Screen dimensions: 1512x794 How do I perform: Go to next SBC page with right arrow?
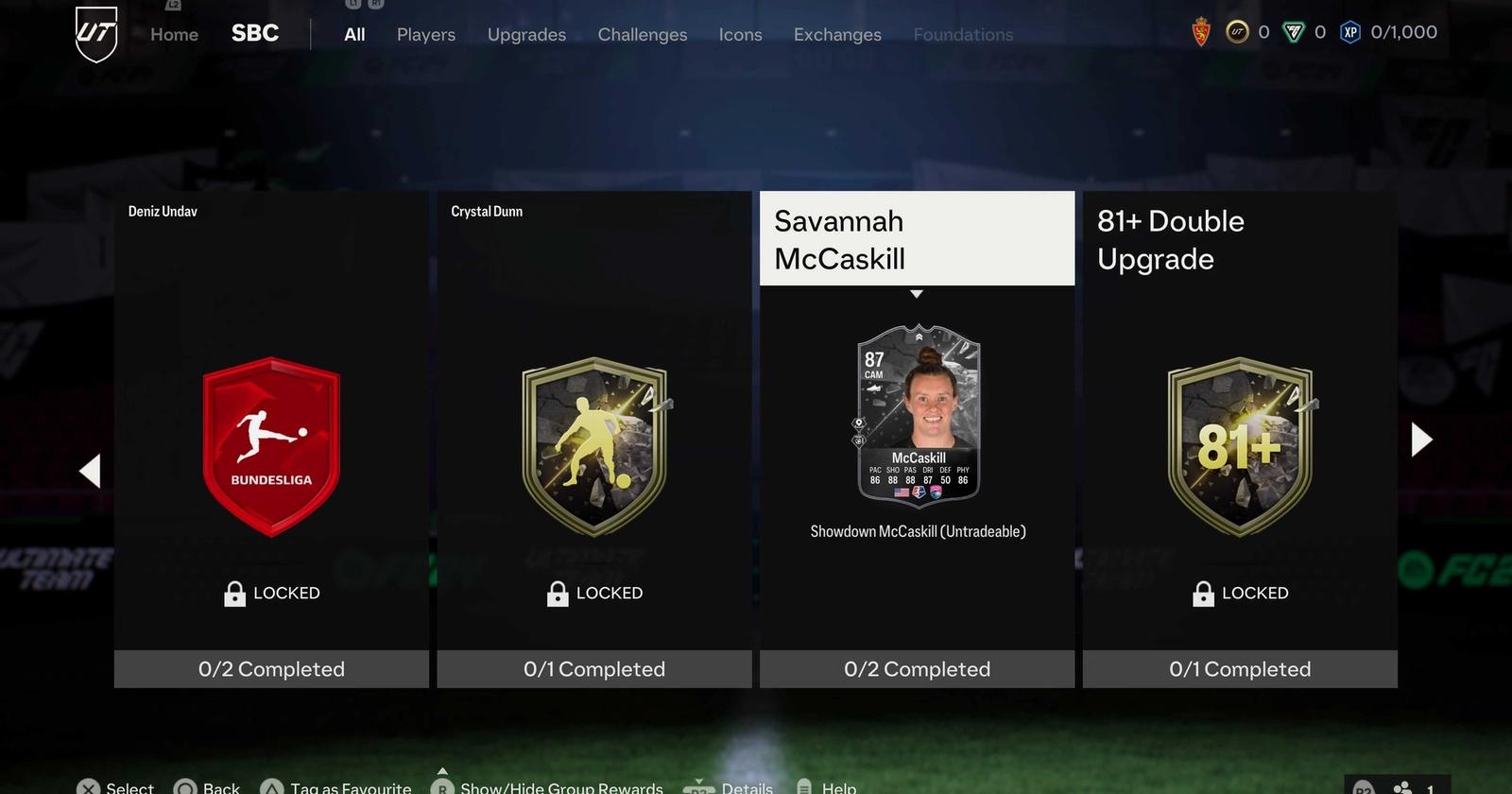click(x=1421, y=440)
